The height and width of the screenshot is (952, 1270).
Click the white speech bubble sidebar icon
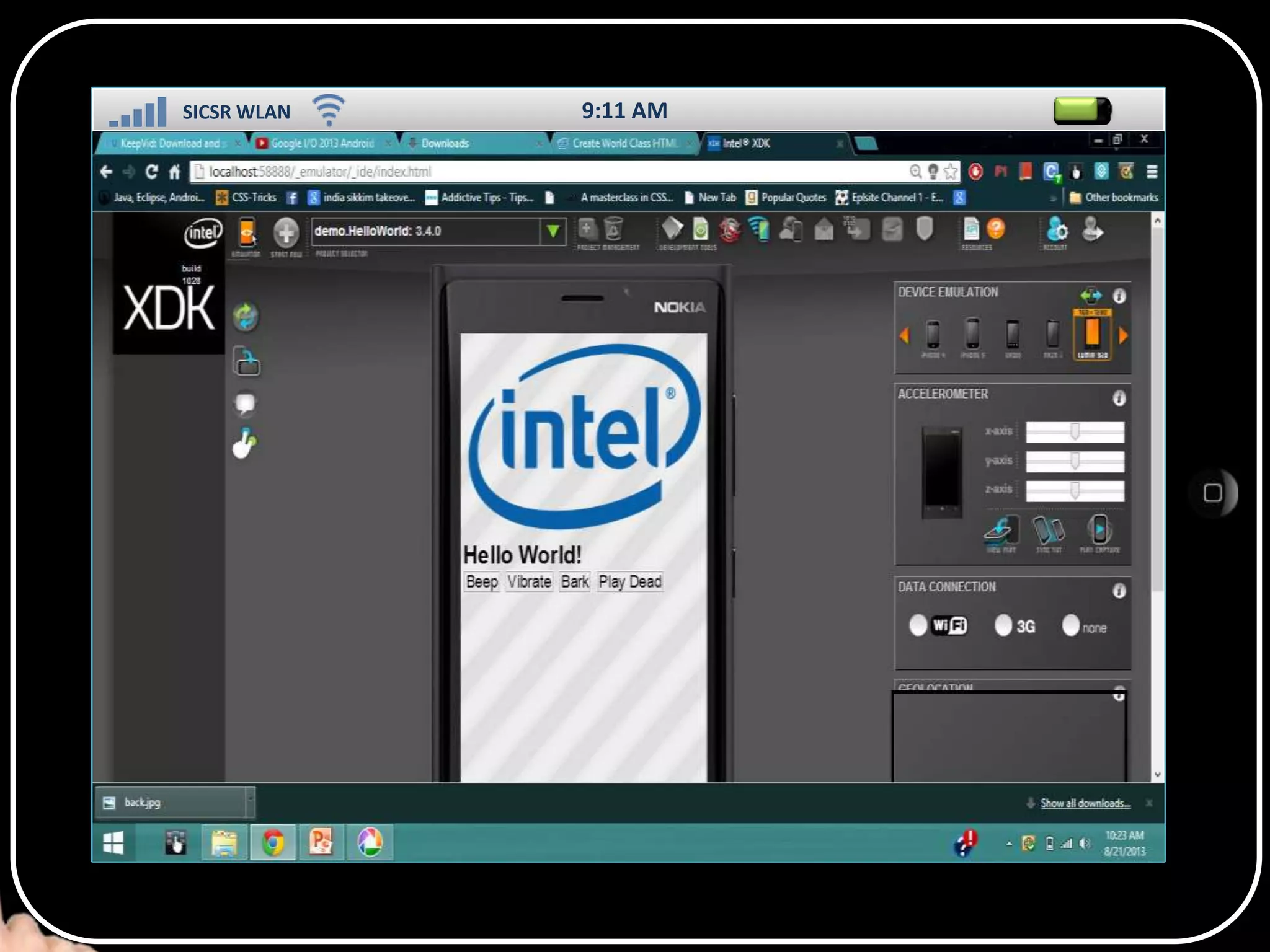246,403
